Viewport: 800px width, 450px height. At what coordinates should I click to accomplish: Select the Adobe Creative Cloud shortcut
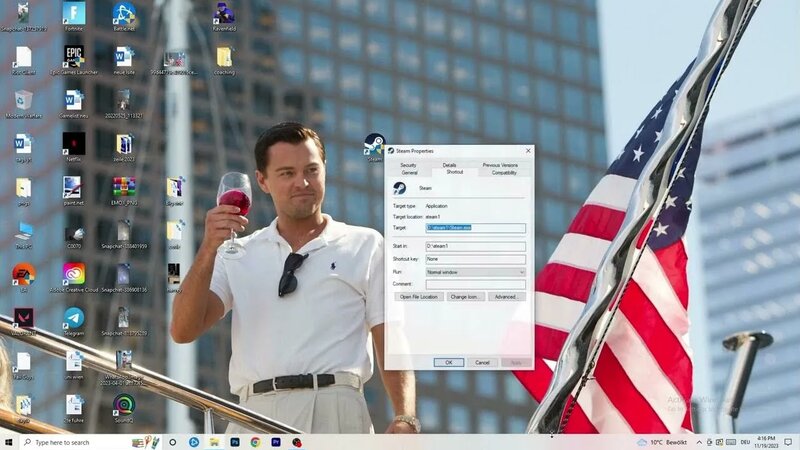pos(74,278)
